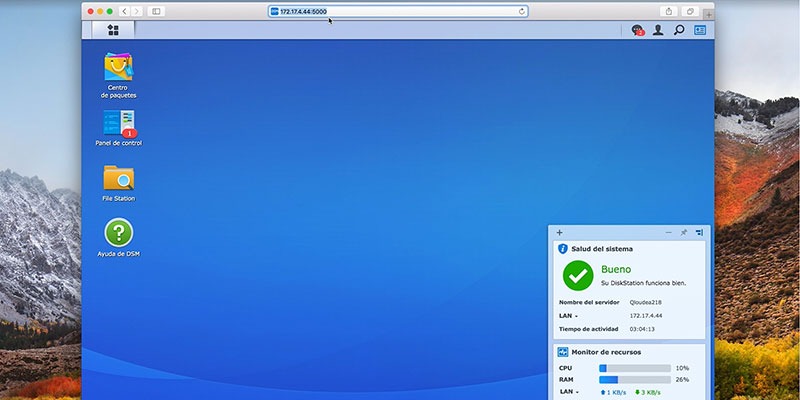Click the address bar showing 172.17.4.44:5000

[x=398, y=11]
